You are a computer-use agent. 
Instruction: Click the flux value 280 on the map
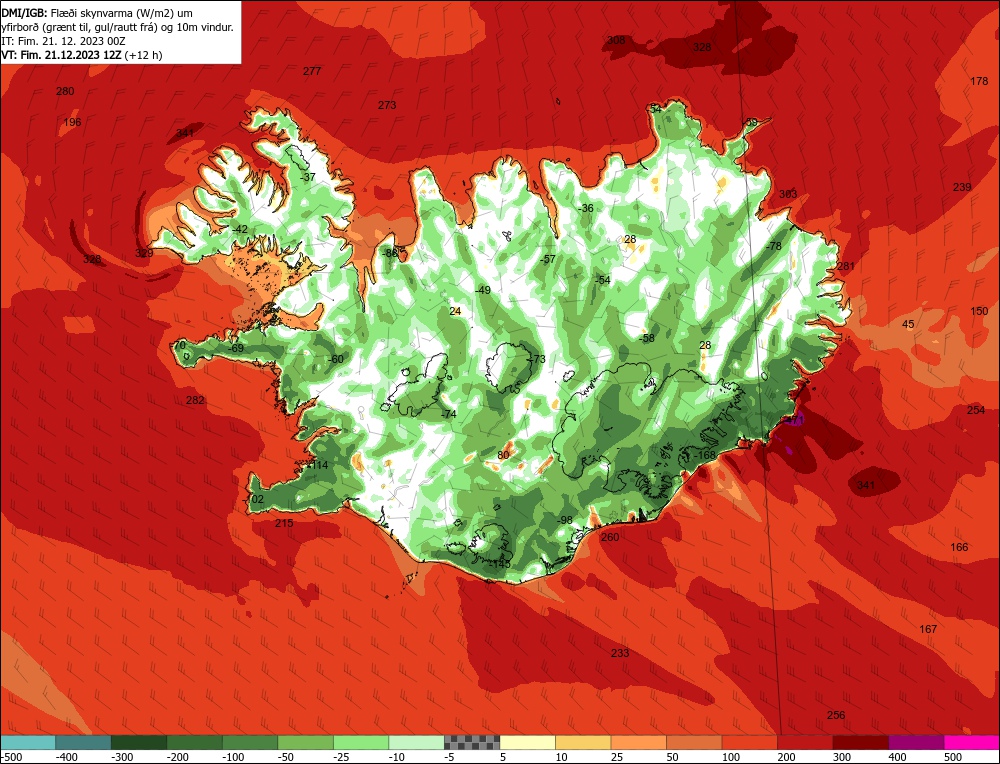tap(65, 91)
